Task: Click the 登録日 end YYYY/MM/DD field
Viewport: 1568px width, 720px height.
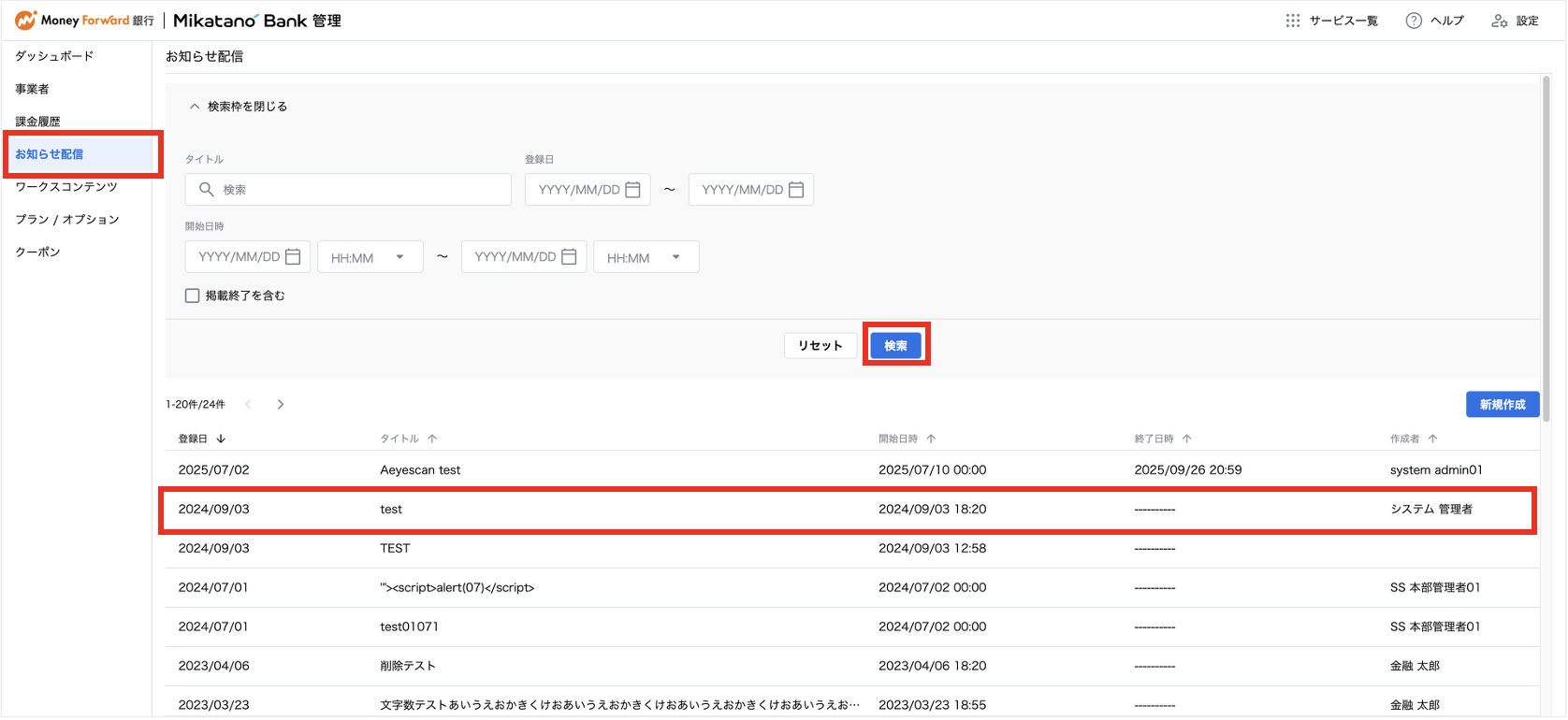Action: click(x=751, y=190)
